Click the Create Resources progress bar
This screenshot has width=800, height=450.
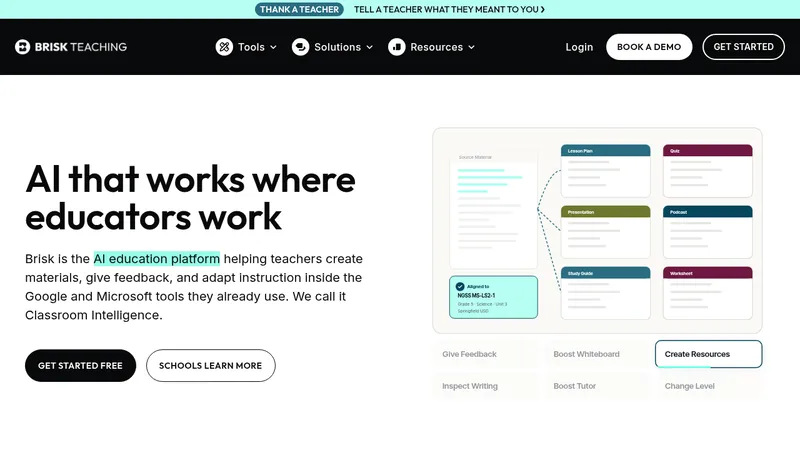[x=683, y=366]
